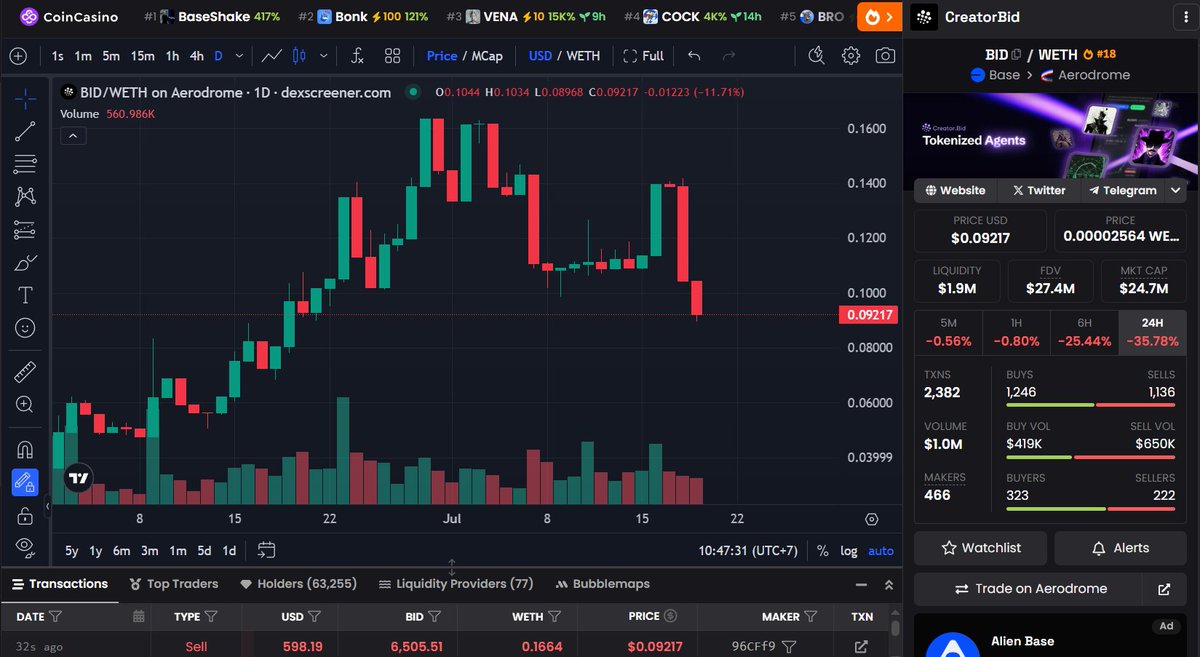The height and width of the screenshot is (657, 1200).
Task: Open the TYPE column filter
Action: pos(211,617)
